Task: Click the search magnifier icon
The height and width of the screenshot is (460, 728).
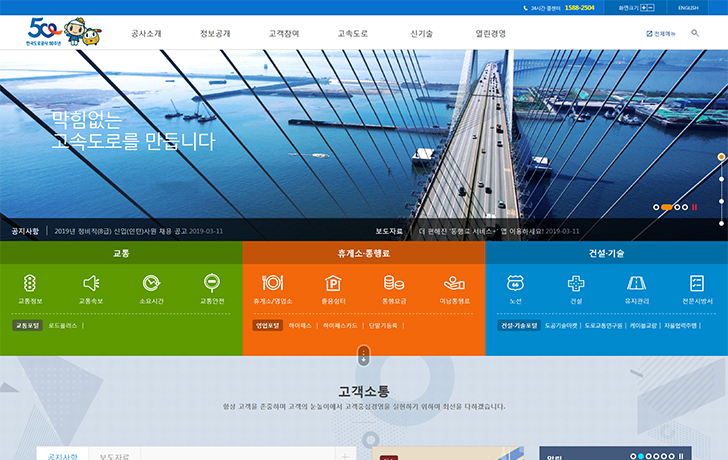Action: (x=695, y=33)
